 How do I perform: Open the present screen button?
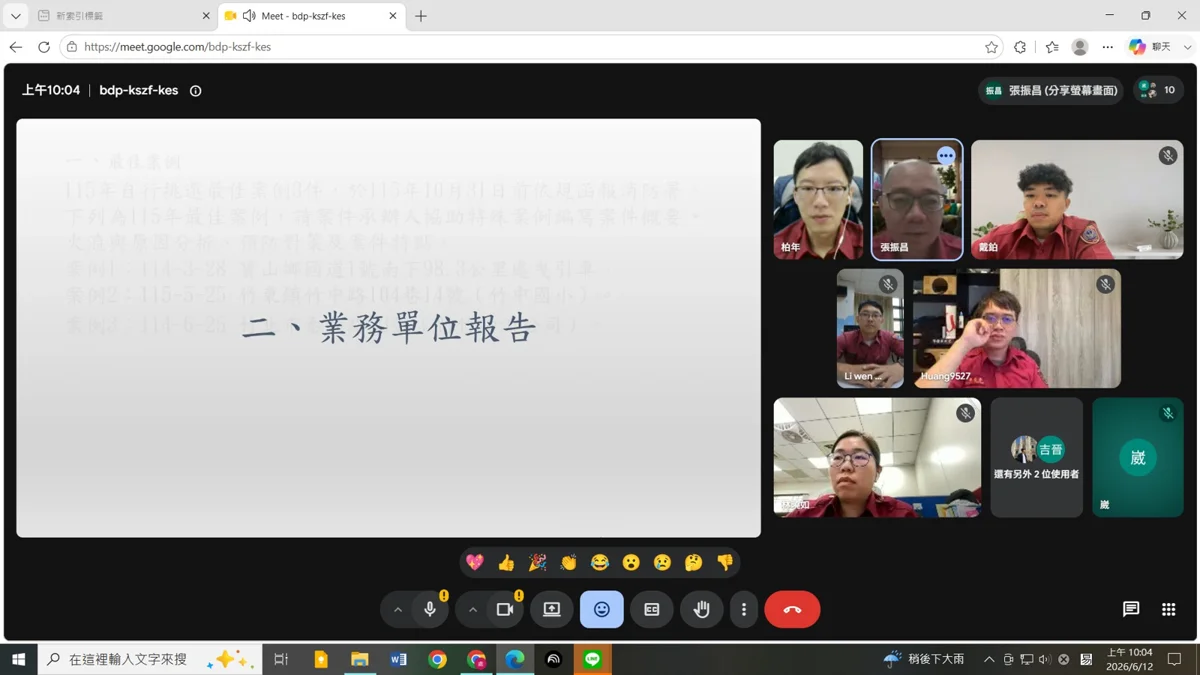coord(552,610)
